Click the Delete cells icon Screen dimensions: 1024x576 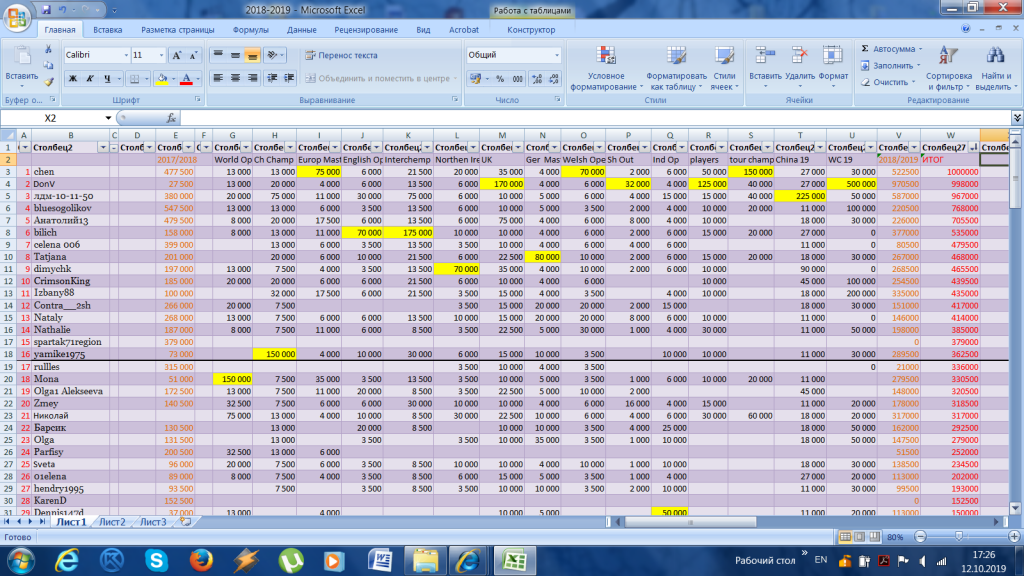pyautogui.click(x=799, y=57)
